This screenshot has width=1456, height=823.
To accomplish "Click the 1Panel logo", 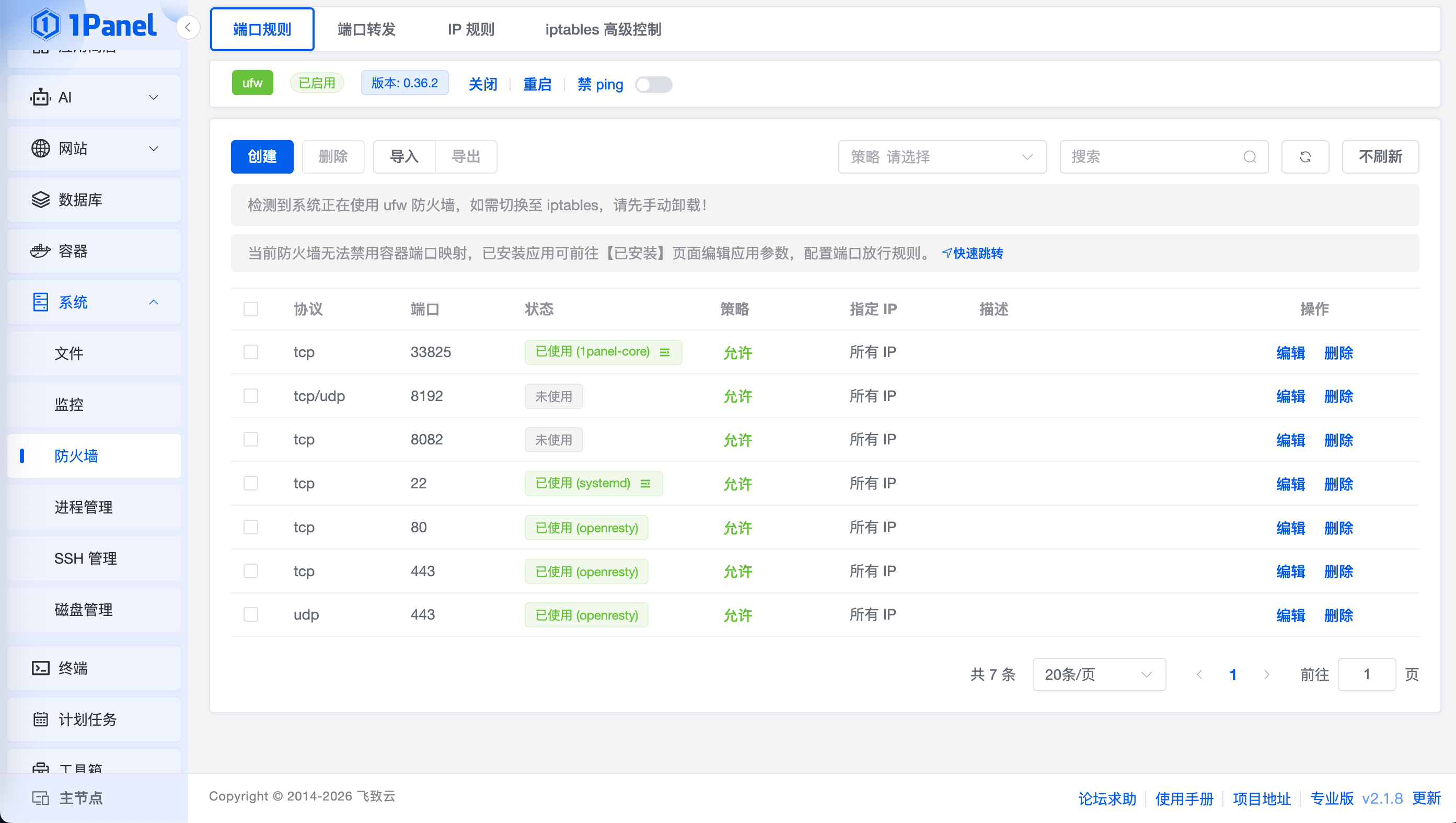I will (x=94, y=25).
